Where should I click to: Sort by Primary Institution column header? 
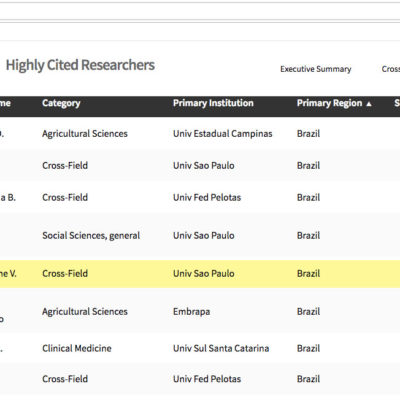tap(213, 103)
